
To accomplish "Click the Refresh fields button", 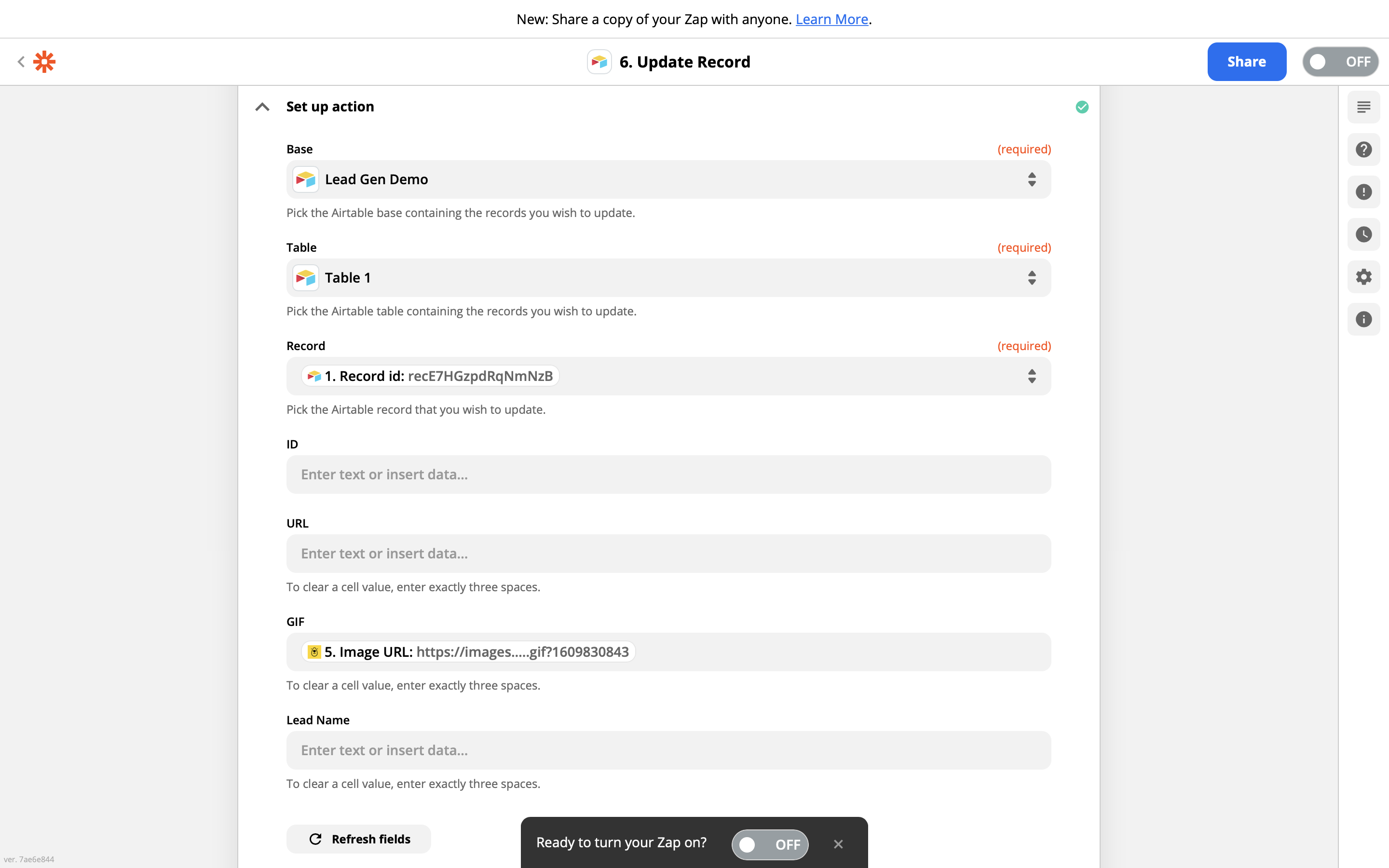I will [x=359, y=839].
